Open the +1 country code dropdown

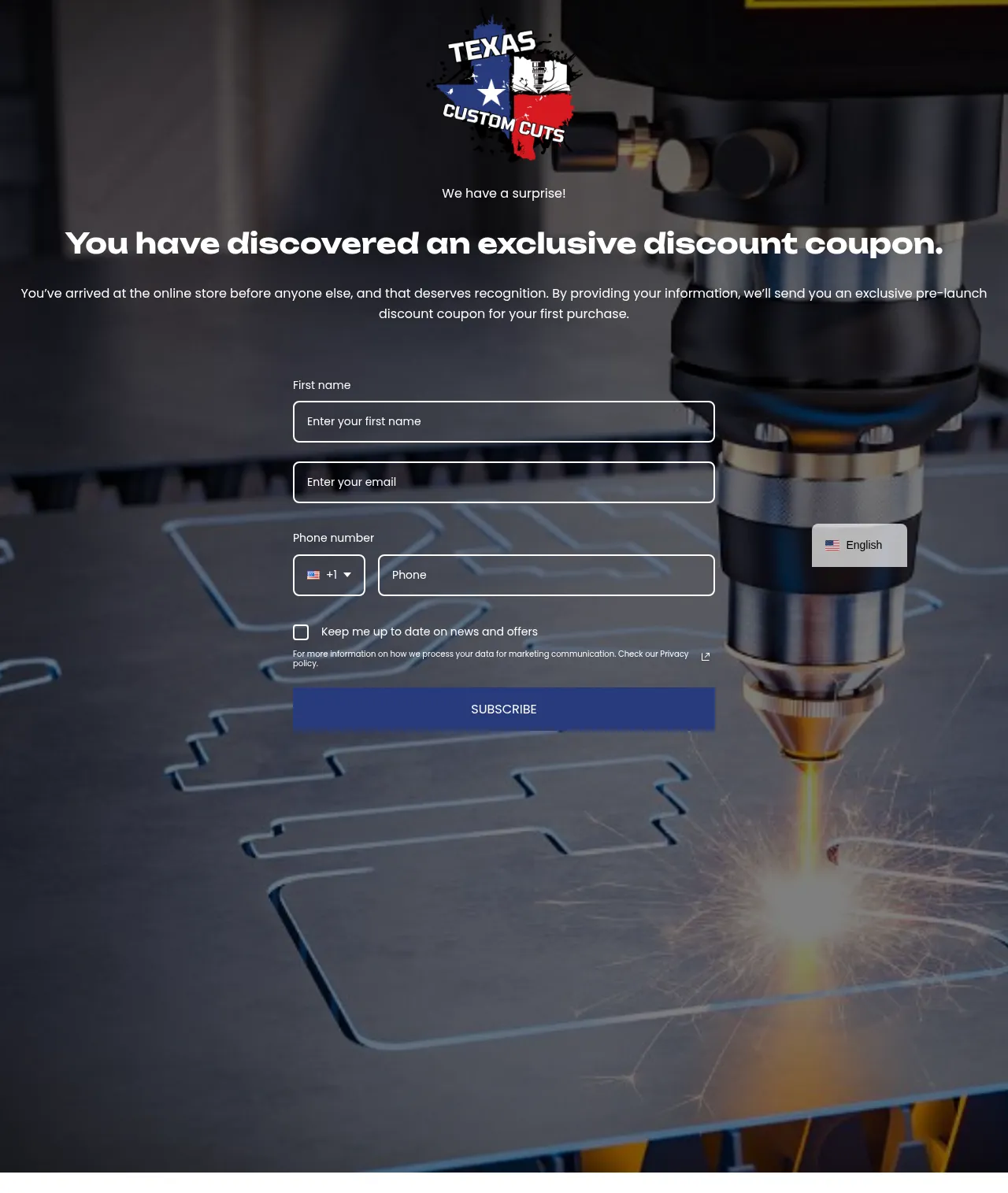329,575
